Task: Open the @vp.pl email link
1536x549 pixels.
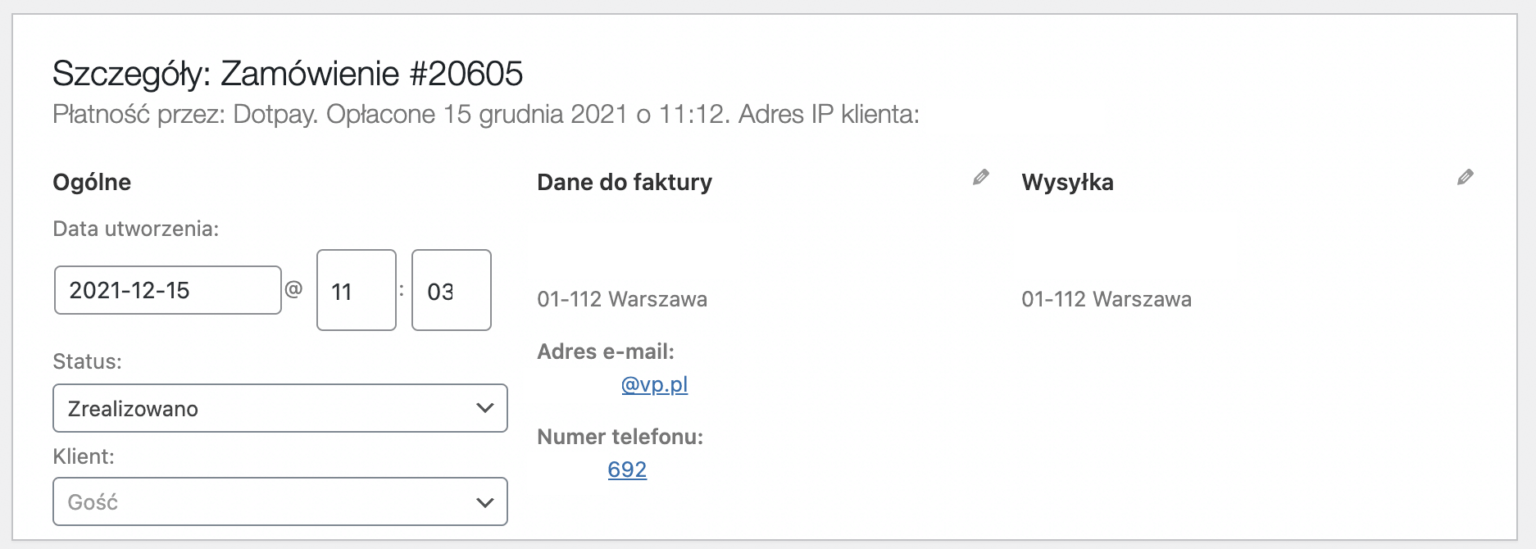Action: click(x=655, y=385)
